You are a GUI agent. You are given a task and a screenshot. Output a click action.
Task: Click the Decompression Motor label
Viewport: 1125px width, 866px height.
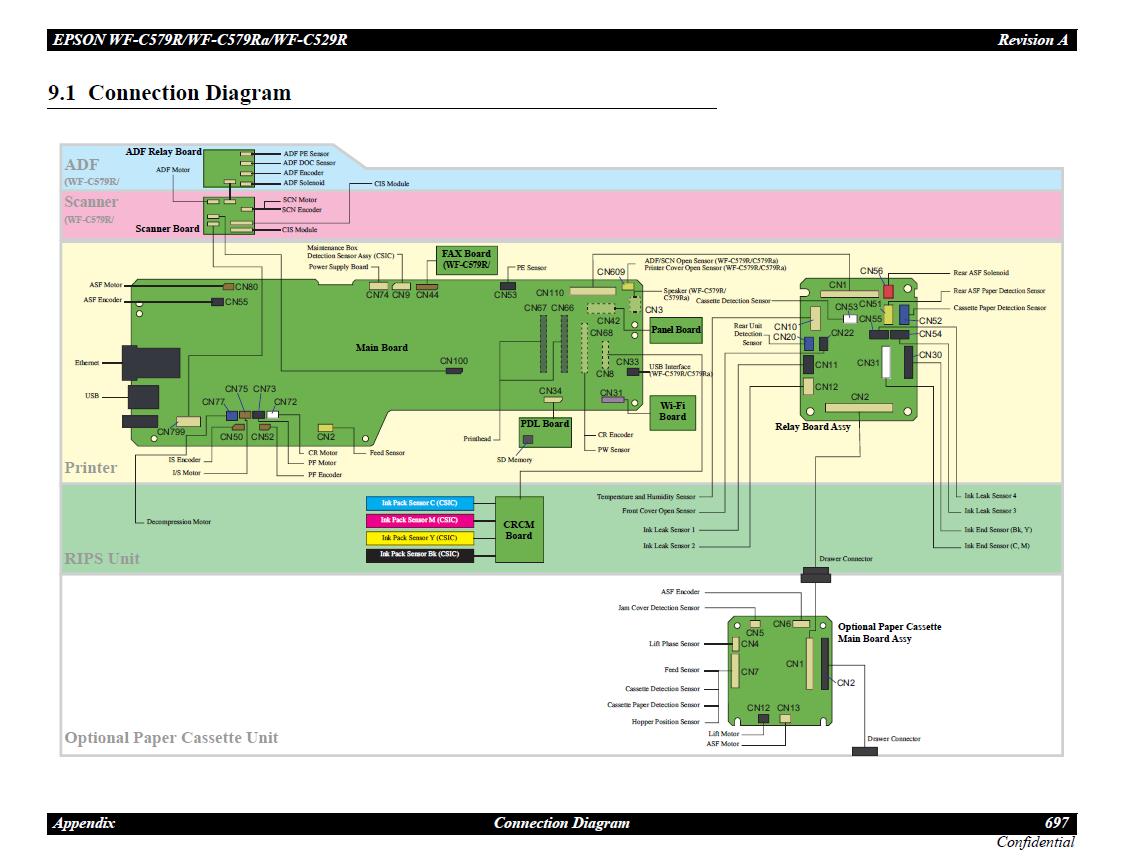coord(179,522)
